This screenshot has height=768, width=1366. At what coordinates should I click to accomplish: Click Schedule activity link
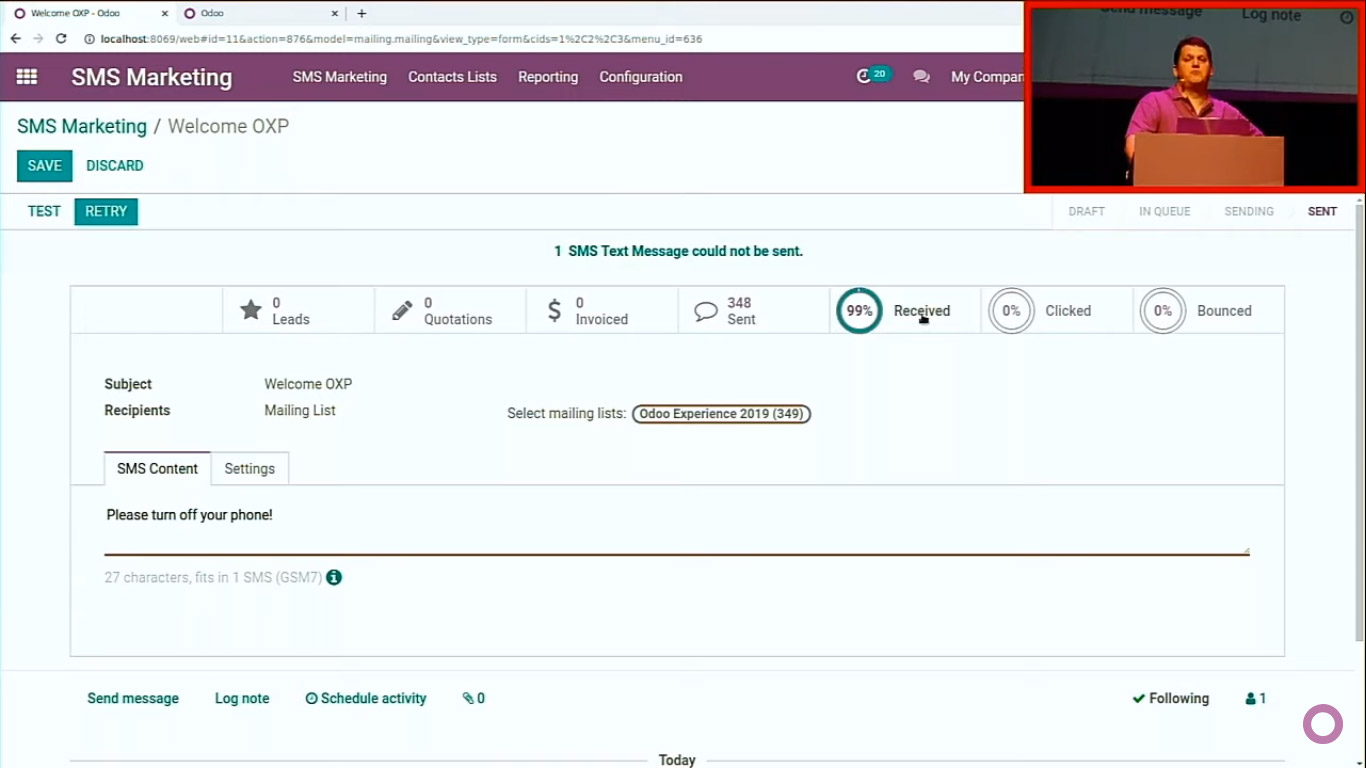[366, 698]
